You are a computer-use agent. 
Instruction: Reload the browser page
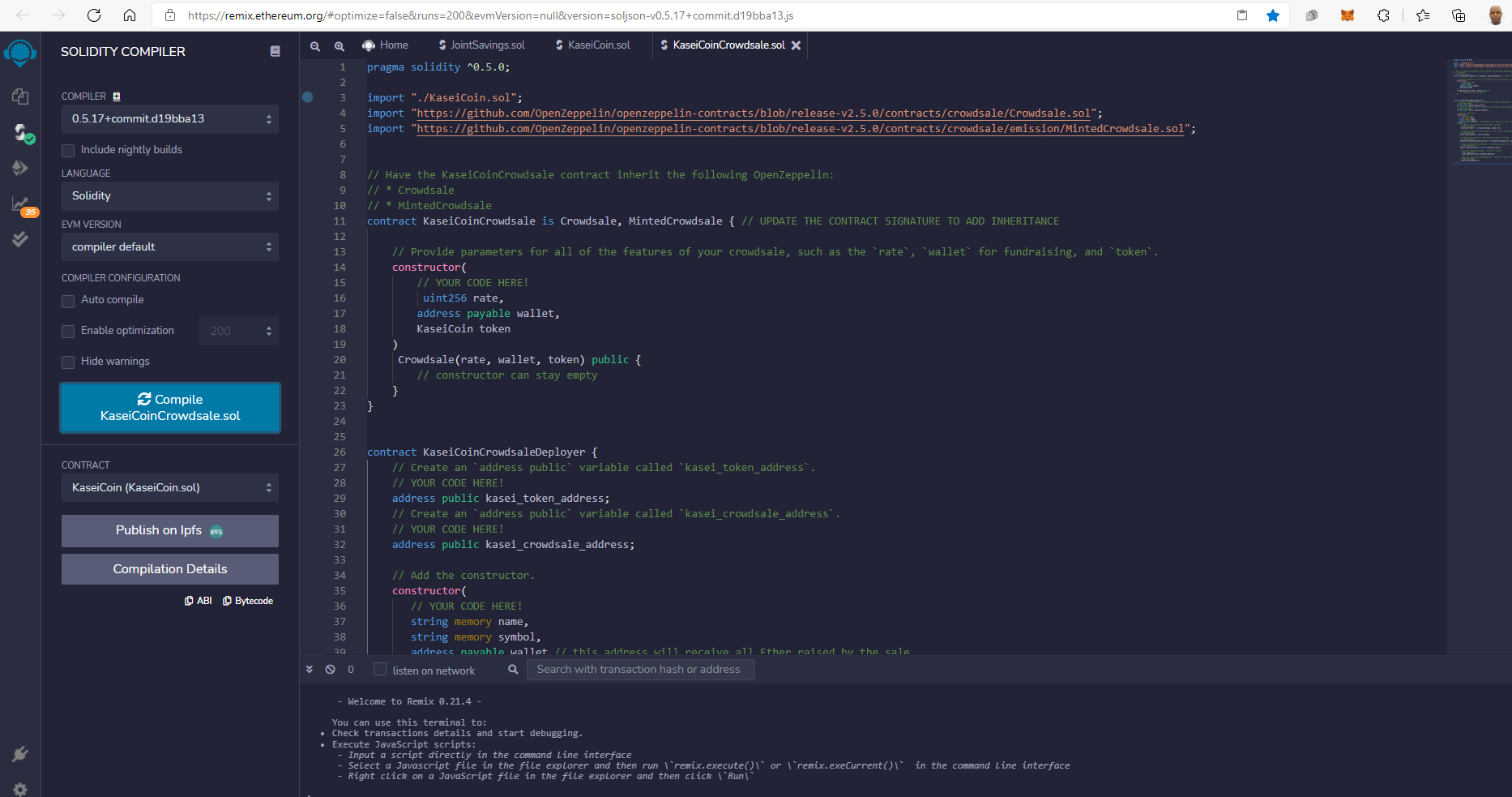(94, 15)
